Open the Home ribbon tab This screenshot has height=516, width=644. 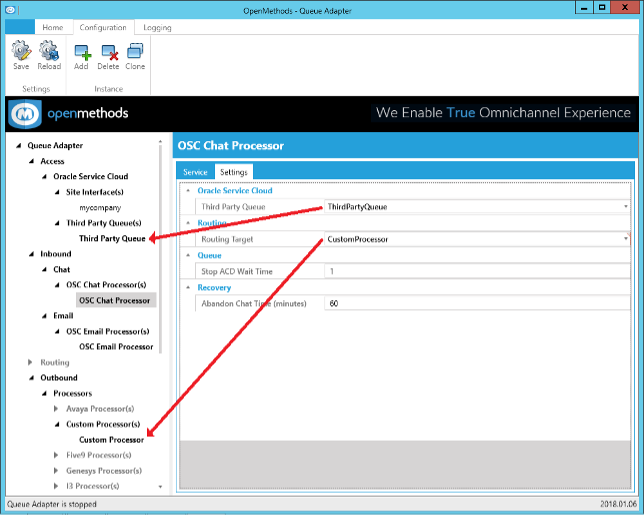[53, 28]
